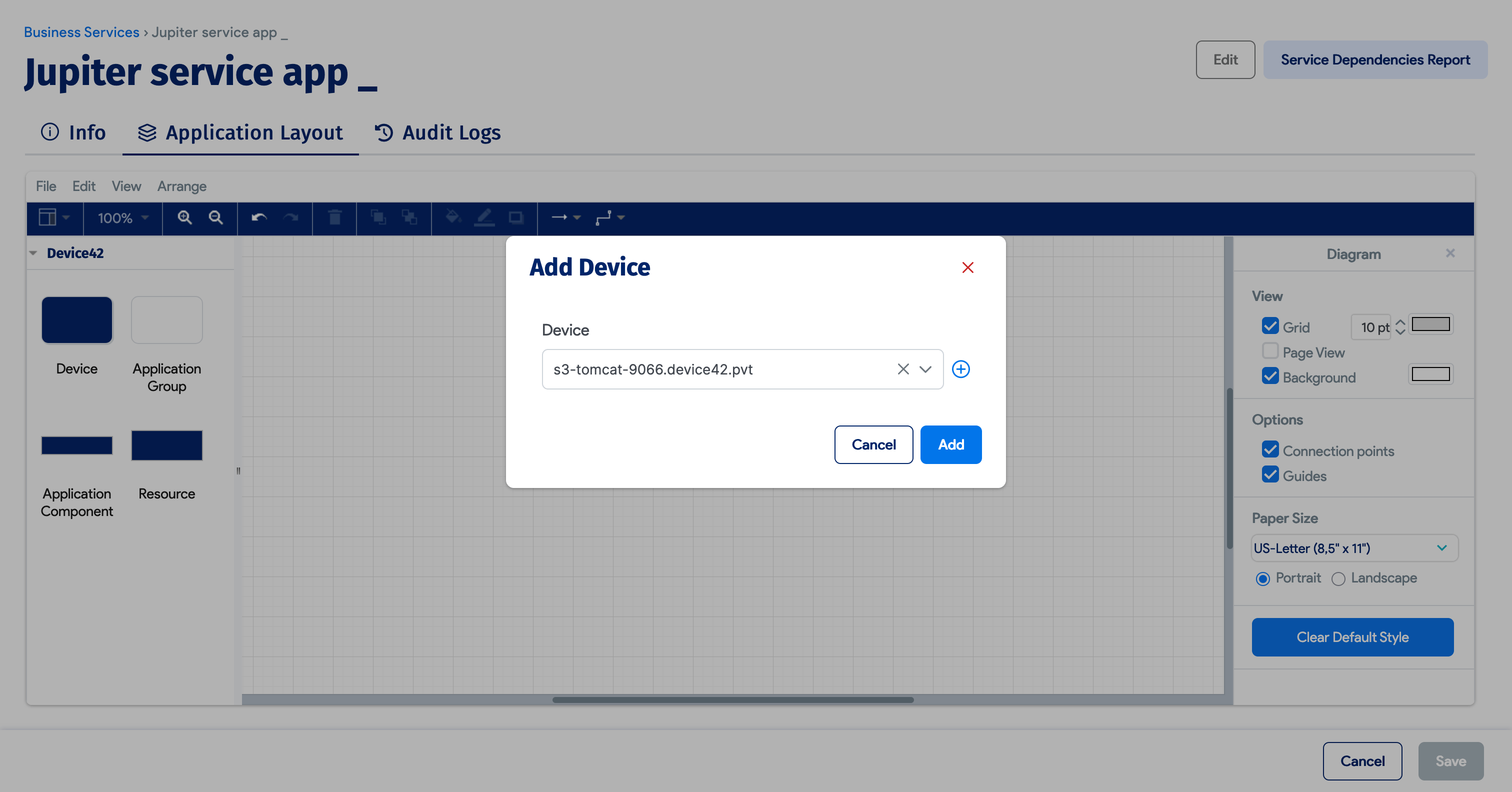
Task: Open the Business Services breadcrumb link
Action: (x=81, y=32)
